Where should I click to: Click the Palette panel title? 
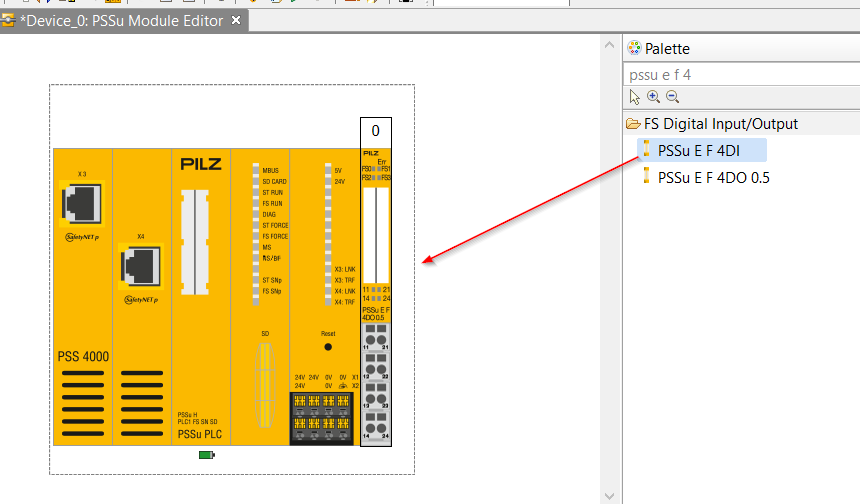(x=667, y=49)
